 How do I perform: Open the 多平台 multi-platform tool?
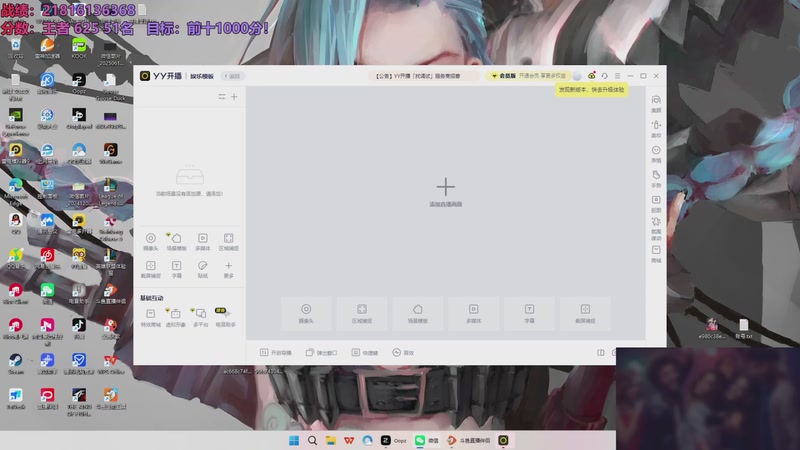[x=201, y=317]
